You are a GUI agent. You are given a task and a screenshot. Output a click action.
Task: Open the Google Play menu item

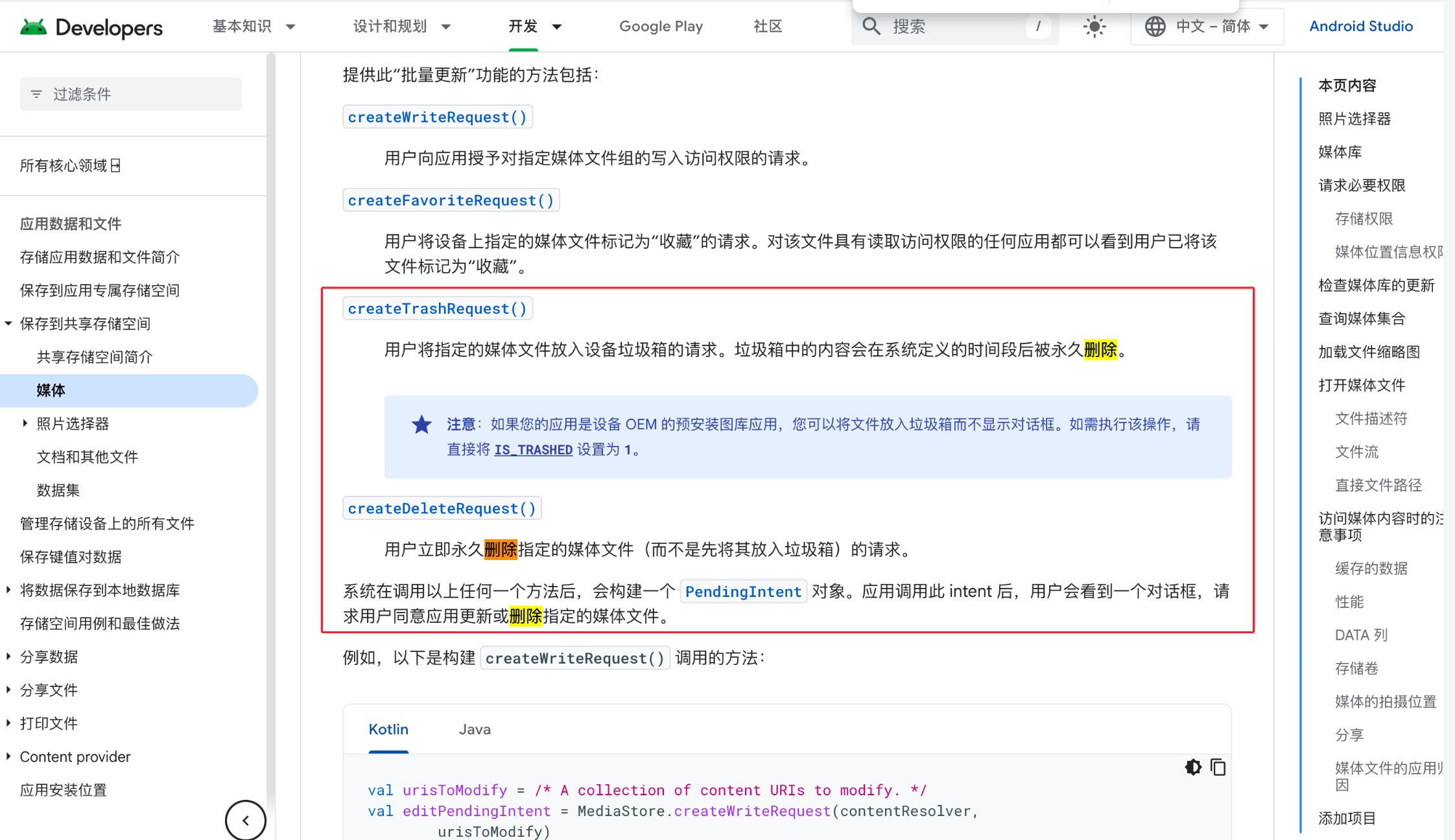[661, 27]
